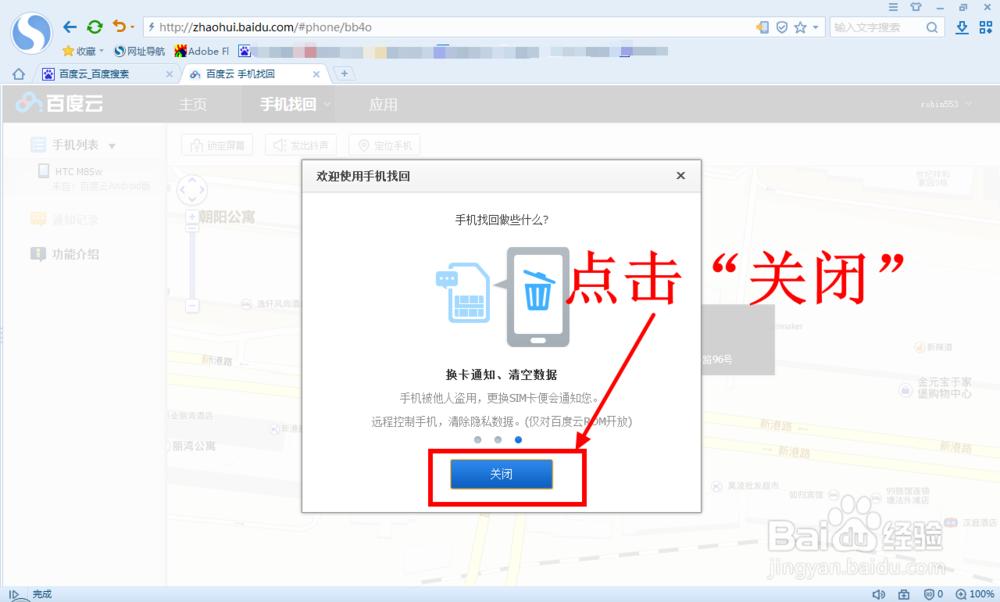This screenshot has height=602, width=1000.
Task: Toggle the mute speaker icon in the status bar
Action: 879,593
